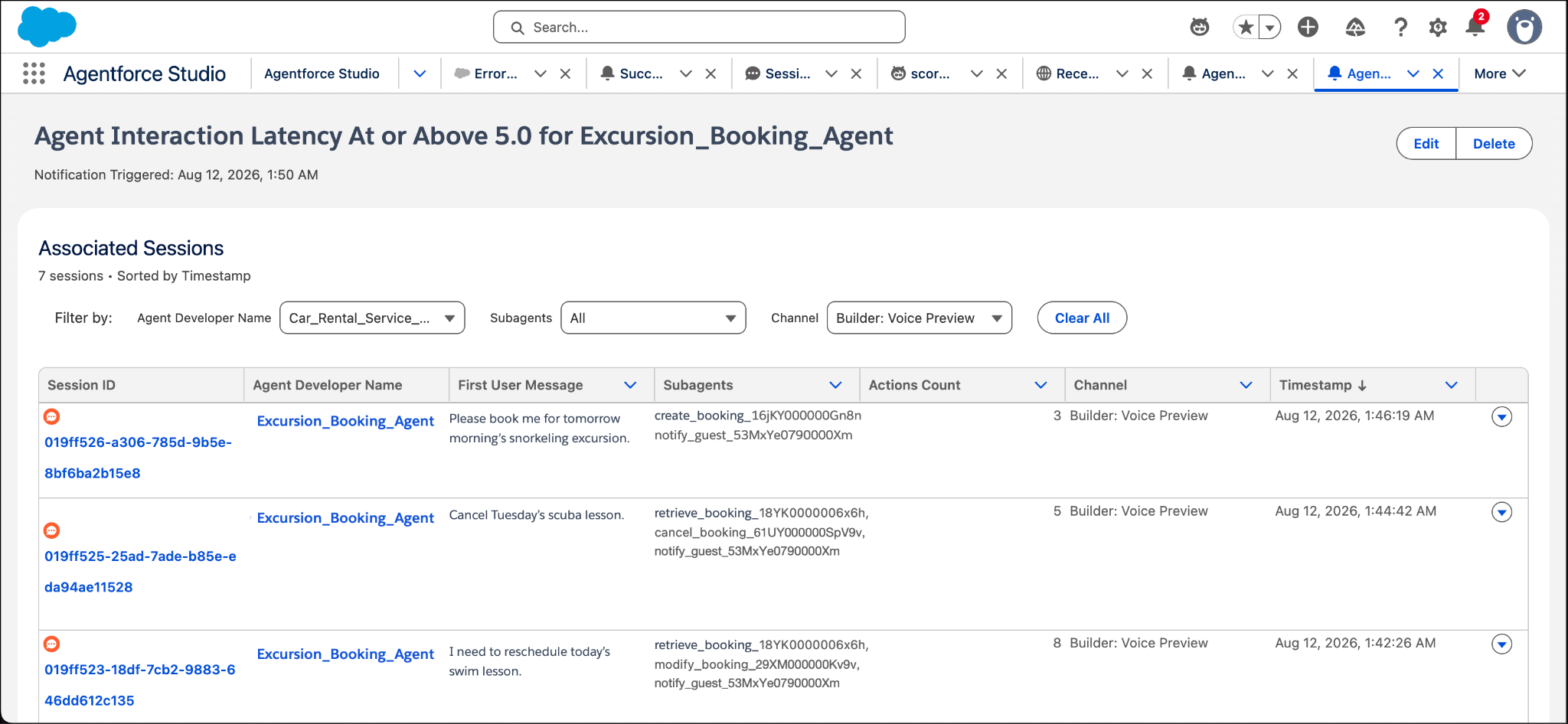The image size is (1568, 724).
Task: Expand the Error... tab options chevron
Action: (x=541, y=73)
